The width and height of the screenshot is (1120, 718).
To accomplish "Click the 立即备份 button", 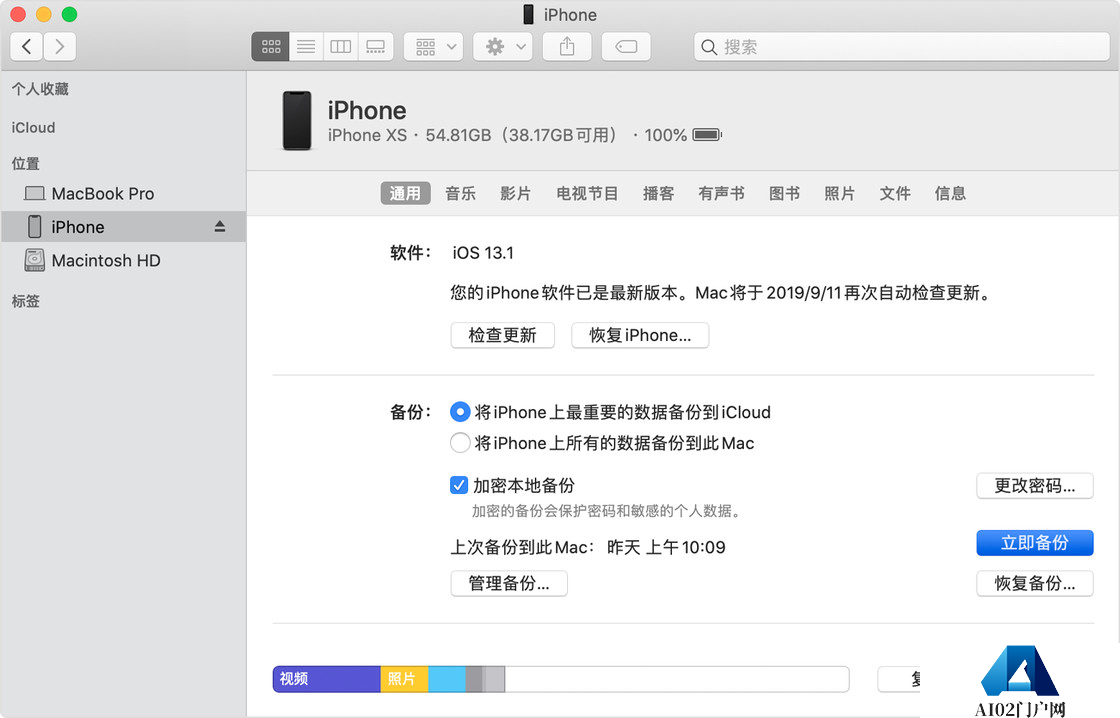I will pyautogui.click(x=1035, y=543).
